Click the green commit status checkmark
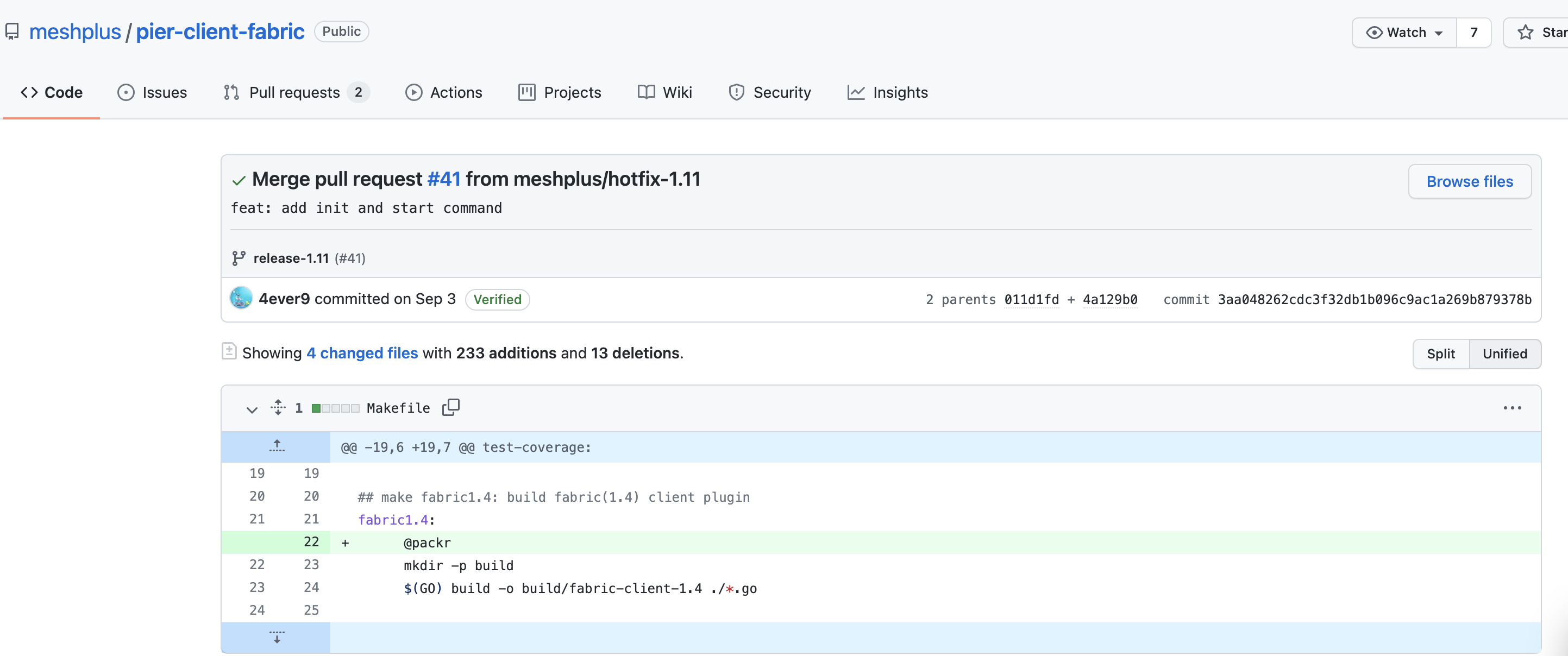 pos(239,180)
